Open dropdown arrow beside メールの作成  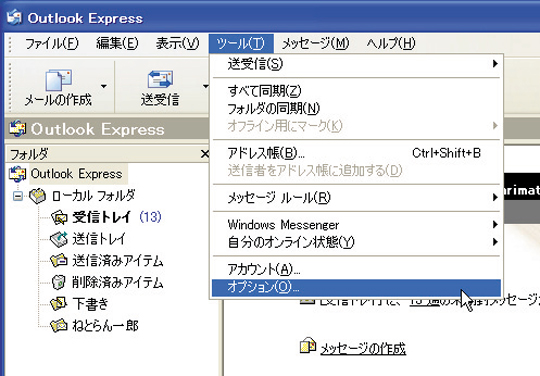[104, 86]
